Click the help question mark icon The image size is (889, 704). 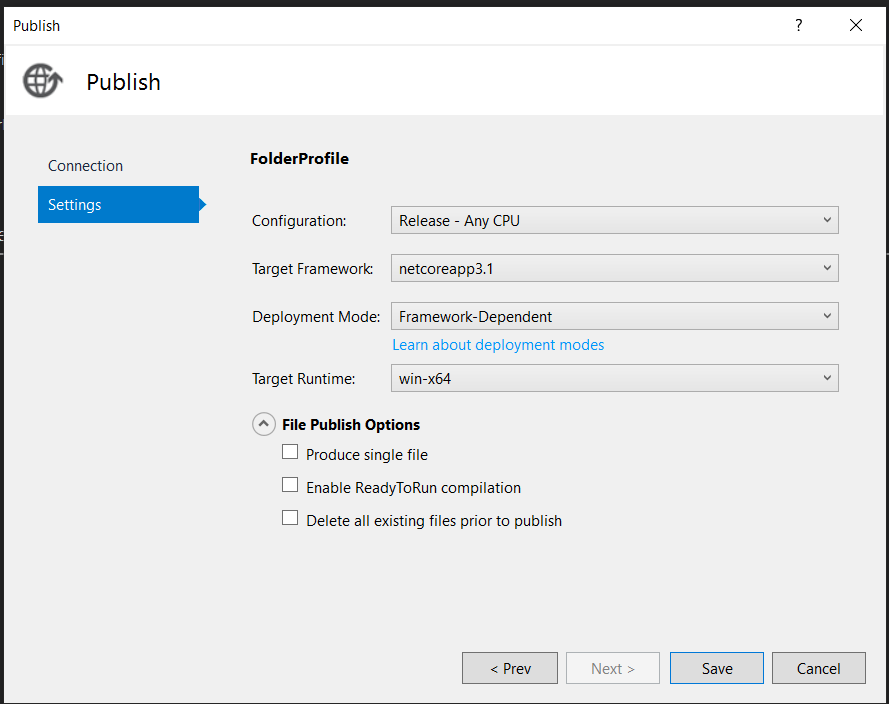pyautogui.click(x=798, y=25)
